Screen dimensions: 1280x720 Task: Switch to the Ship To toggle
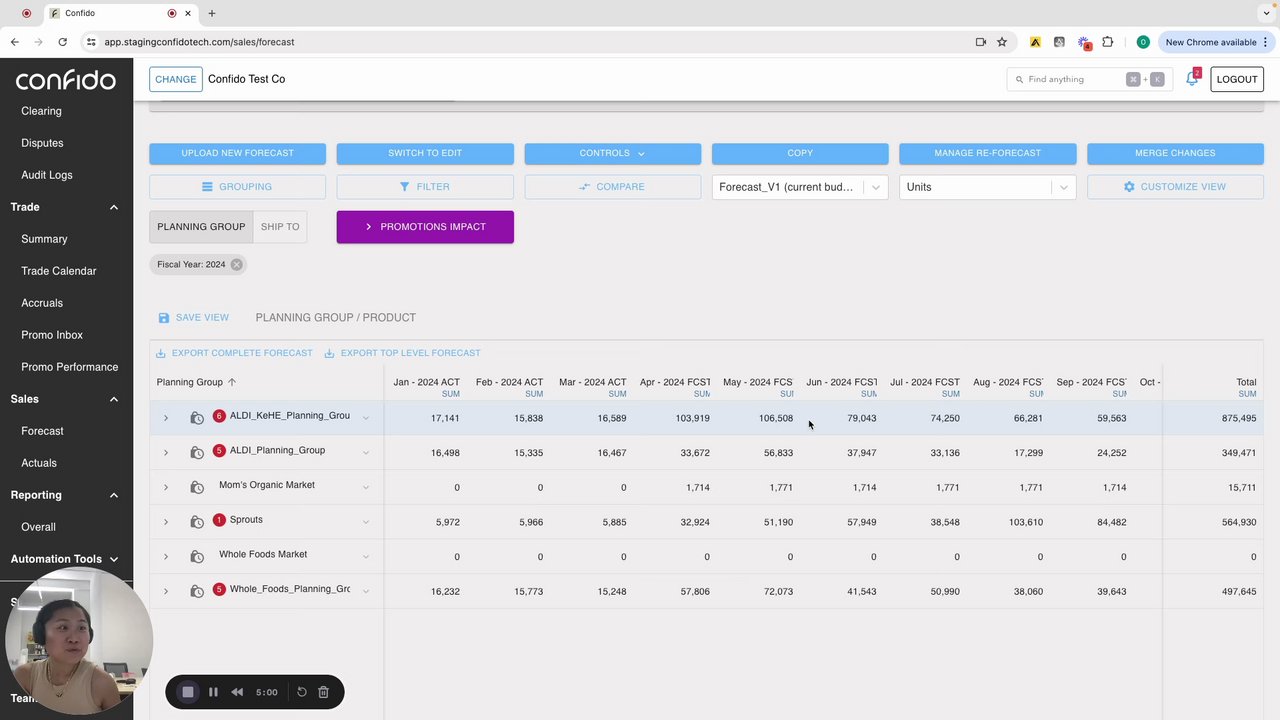coord(280,227)
